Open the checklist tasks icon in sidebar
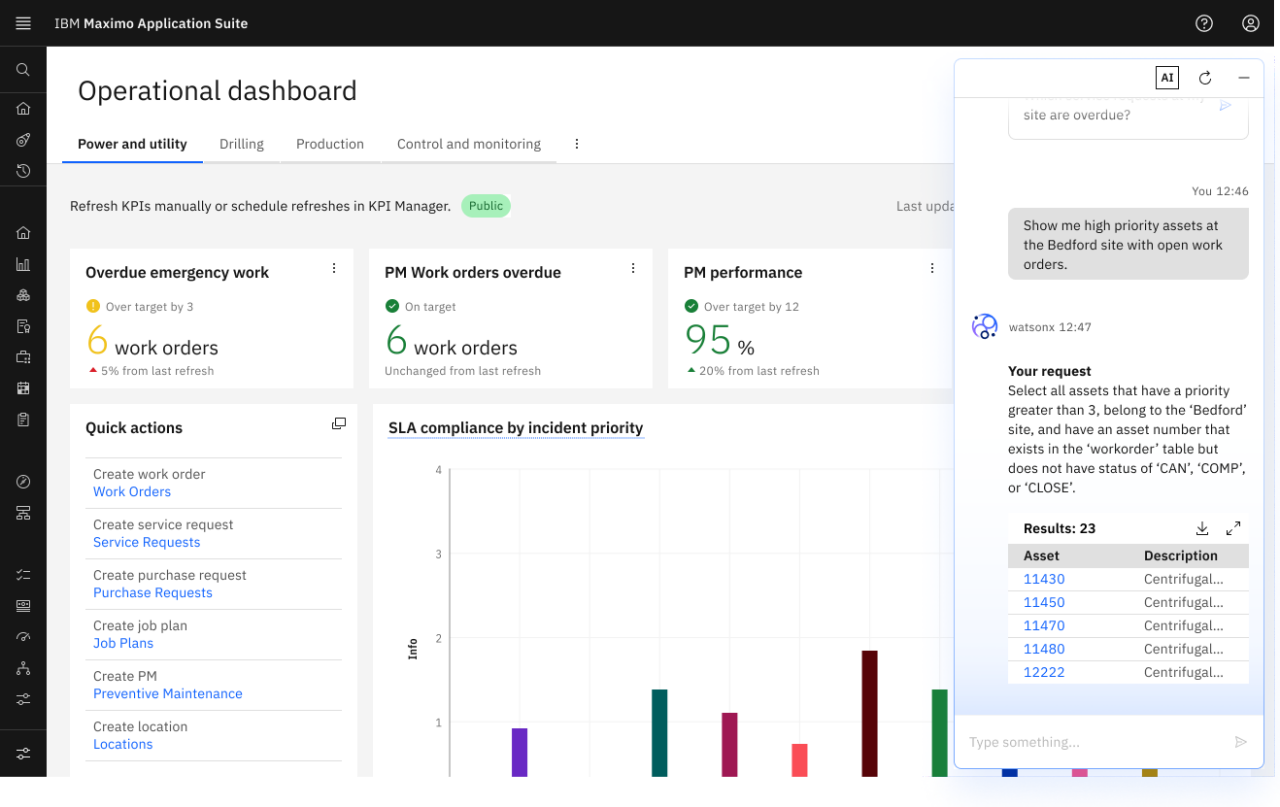1280x807 pixels. pyautogui.click(x=23, y=575)
